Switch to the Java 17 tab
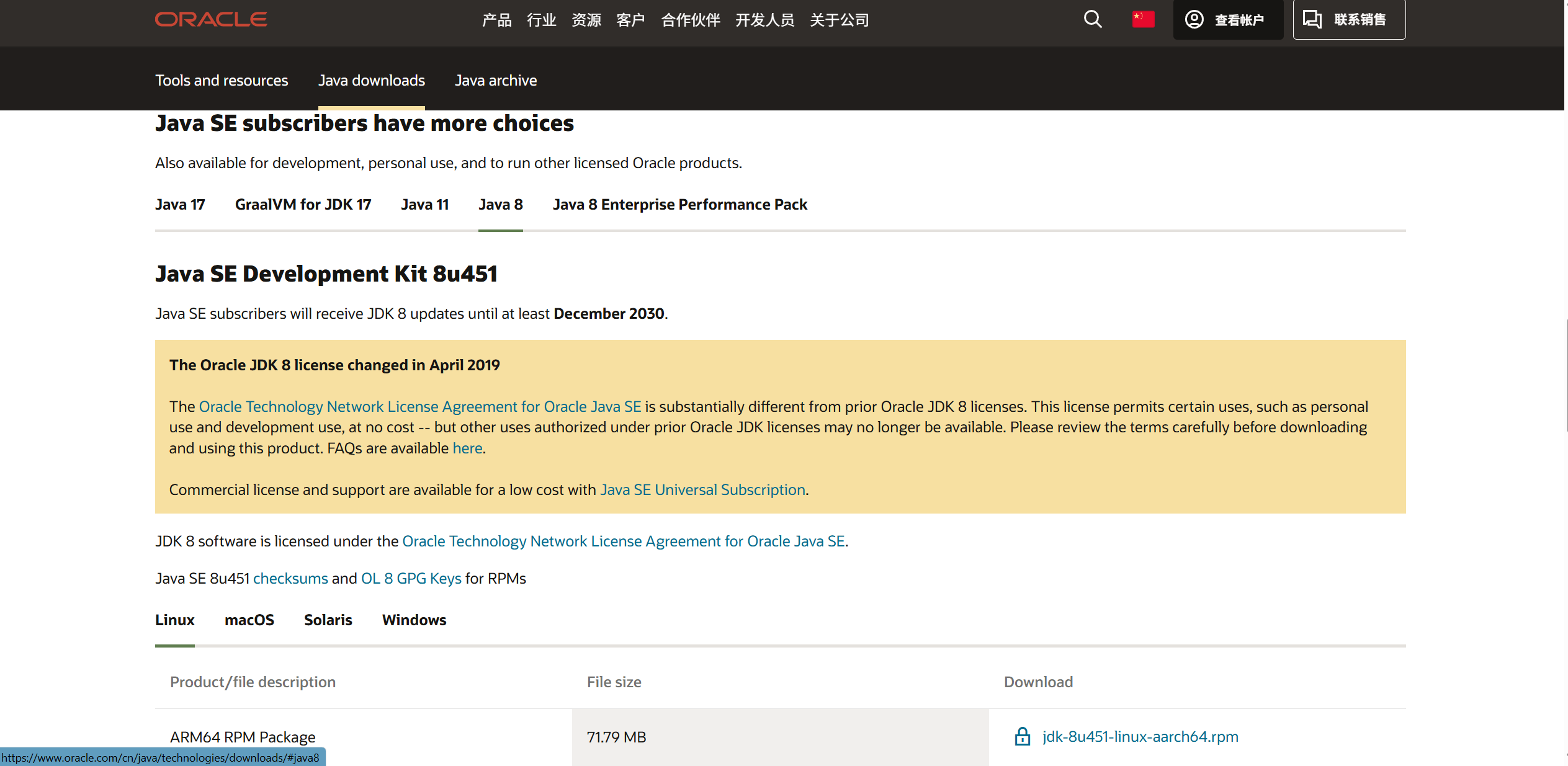The height and width of the screenshot is (766, 1568). coord(180,205)
